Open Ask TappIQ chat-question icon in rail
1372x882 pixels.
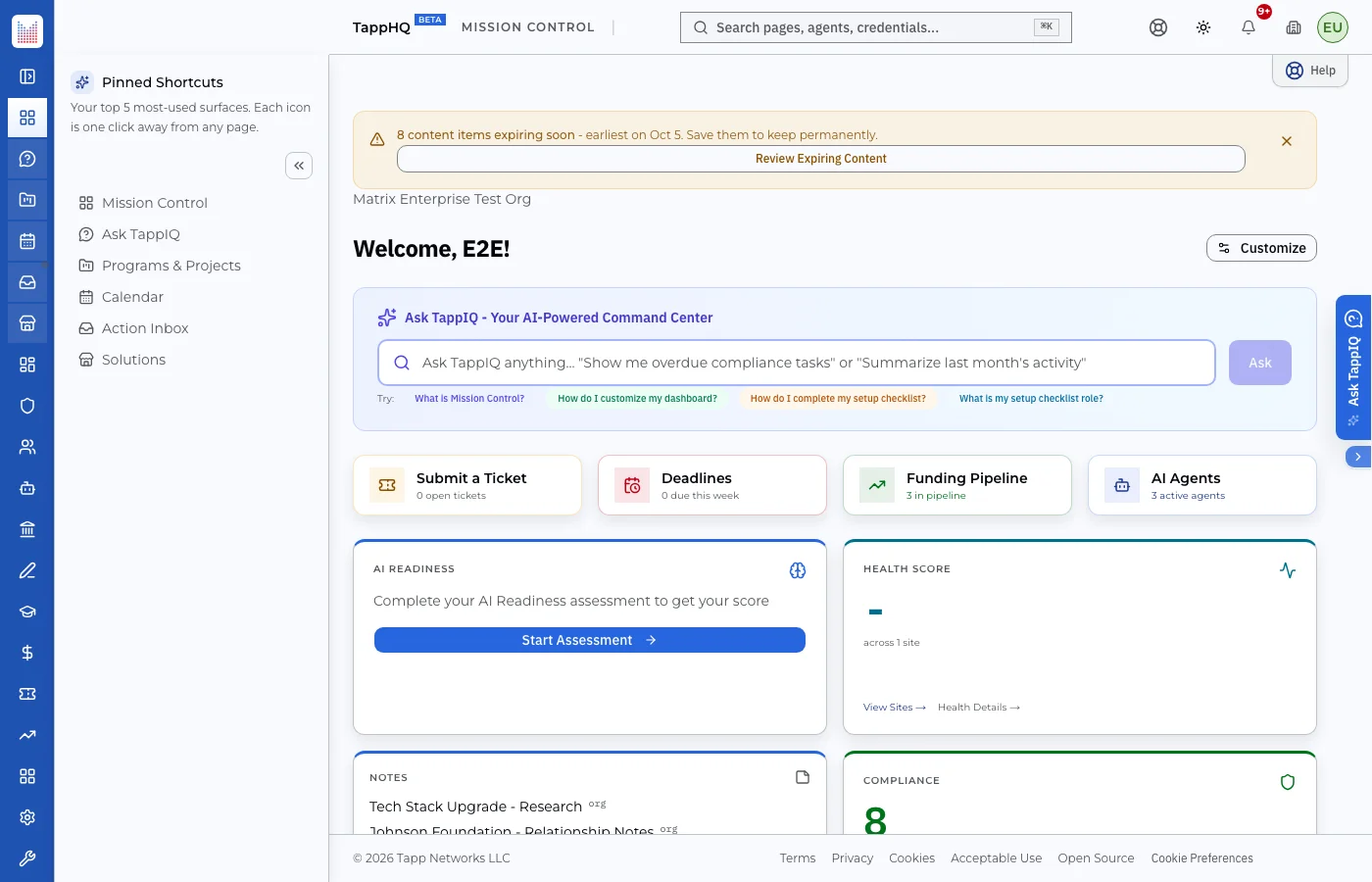[x=27, y=159]
